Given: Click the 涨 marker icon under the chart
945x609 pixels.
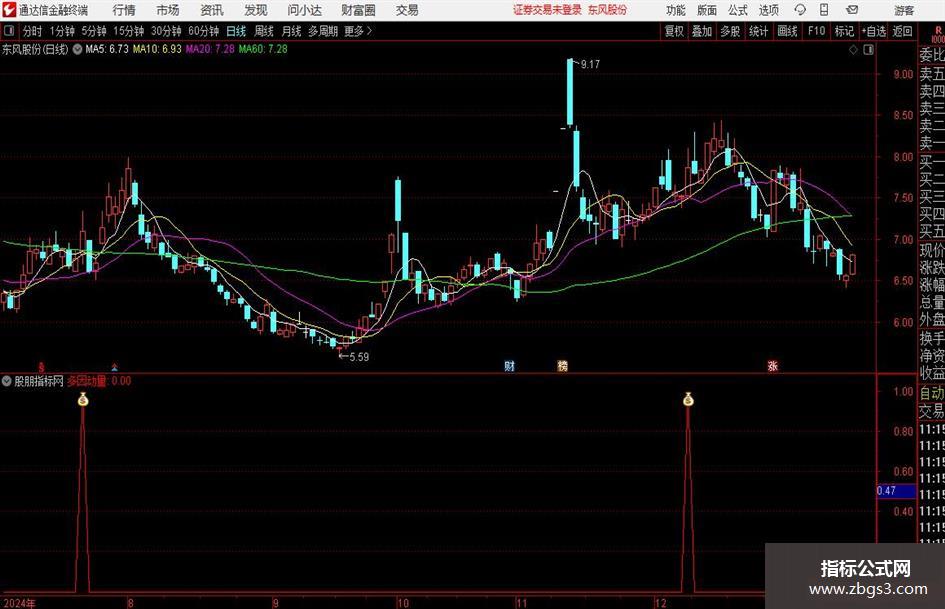Looking at the screenshot, I should (x=772, y=365).
